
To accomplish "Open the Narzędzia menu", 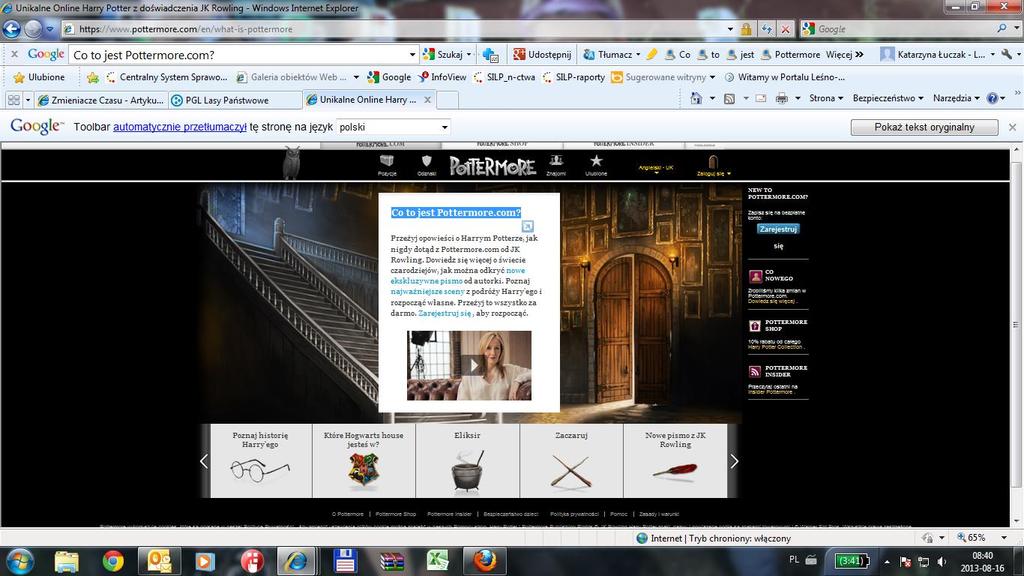I will click(x=956, y=98).
